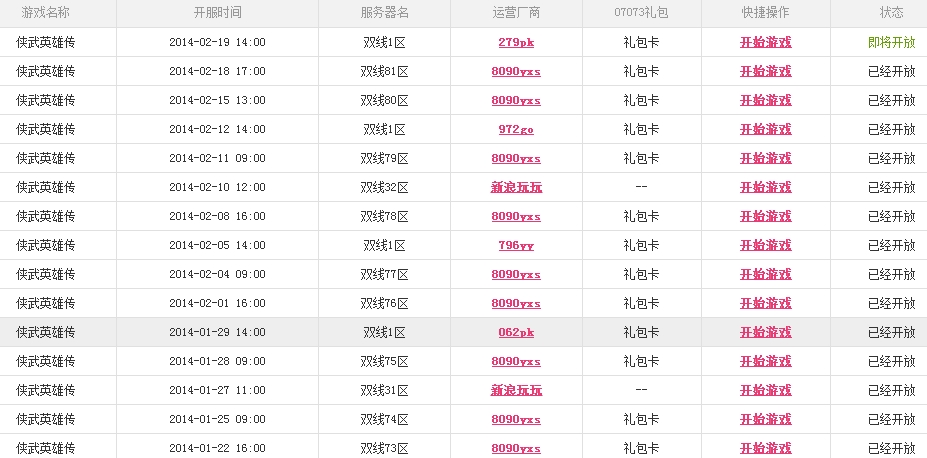The width and height of the screenshot is (927, 458).
Task: Click 礼包卡 in the 双线79区 row
Action: pyautogui.click(x=641, y=159)
